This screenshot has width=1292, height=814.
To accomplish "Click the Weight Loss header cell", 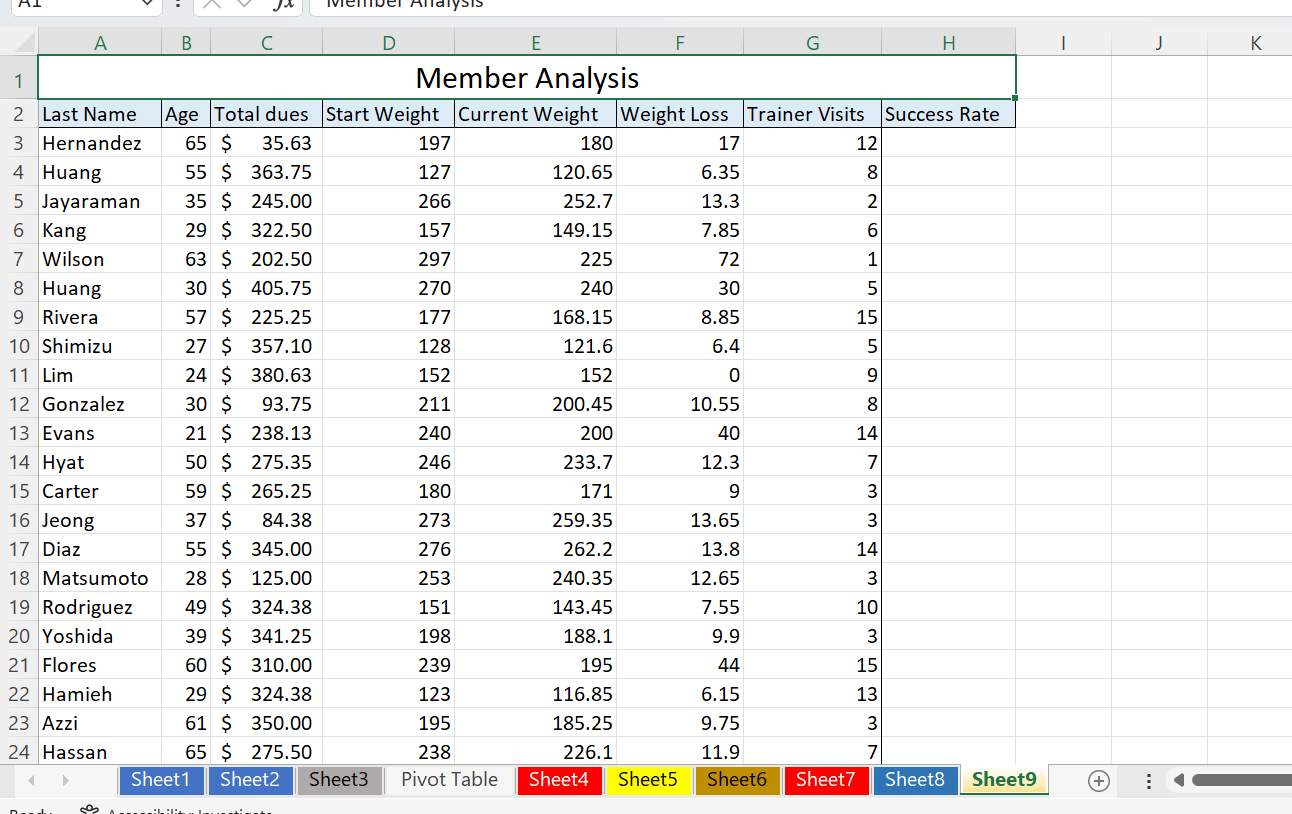I will point(680,114).
